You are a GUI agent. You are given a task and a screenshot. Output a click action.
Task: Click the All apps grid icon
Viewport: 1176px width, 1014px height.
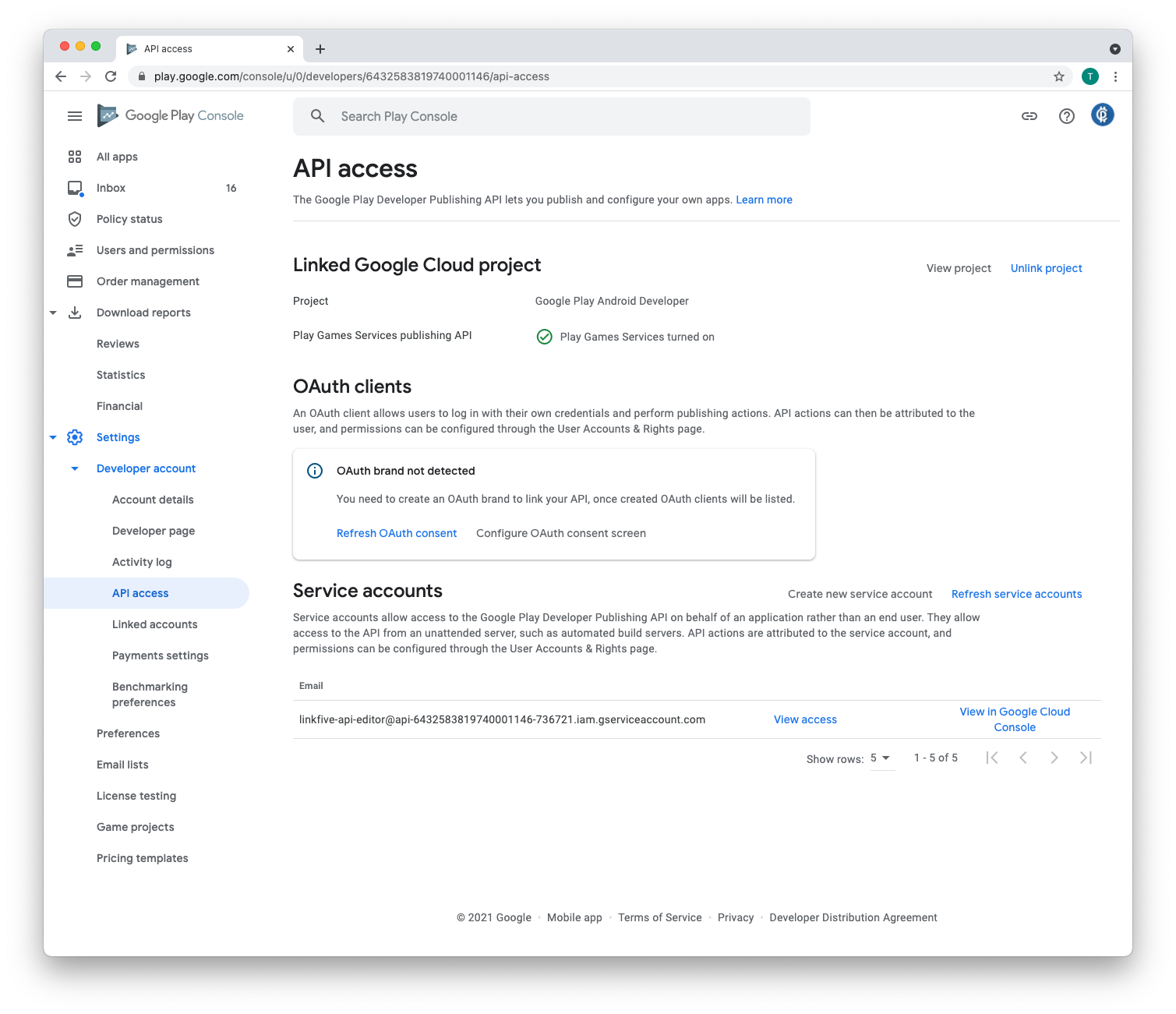75,157
